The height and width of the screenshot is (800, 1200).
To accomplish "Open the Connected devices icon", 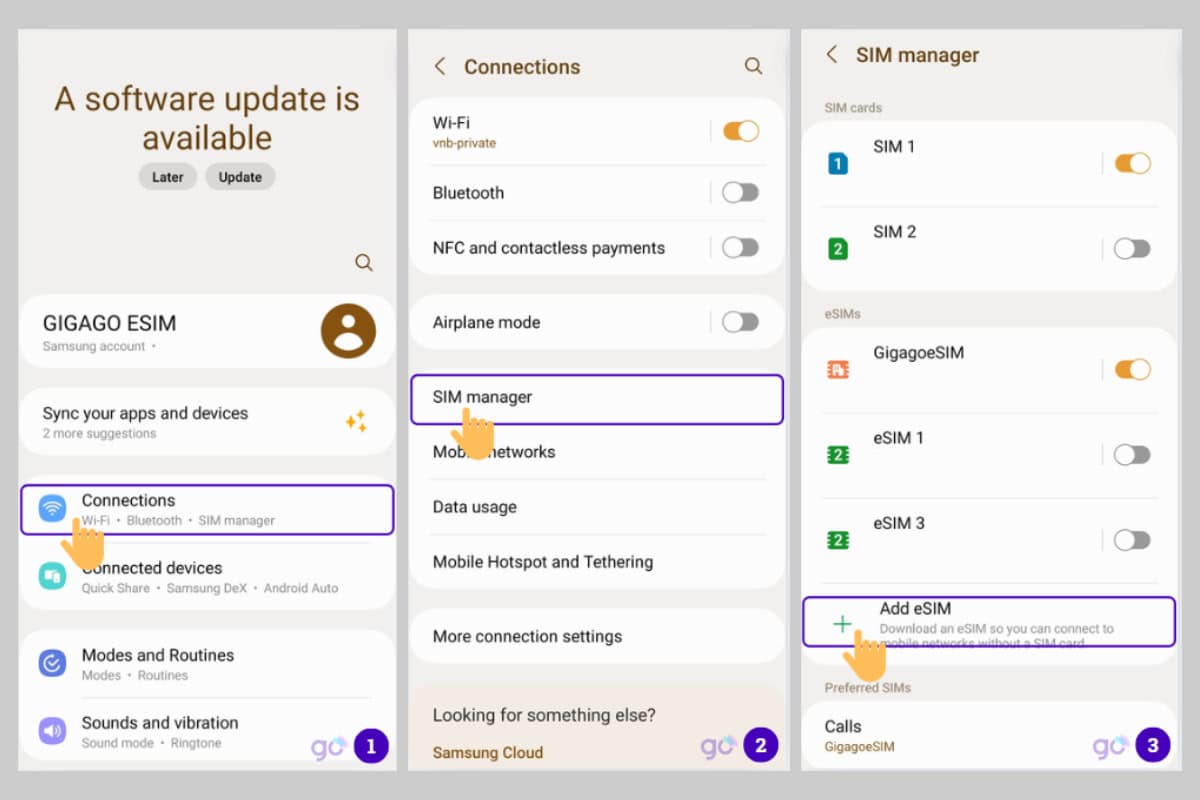I will pyautogui.click(x=52, y=576).
